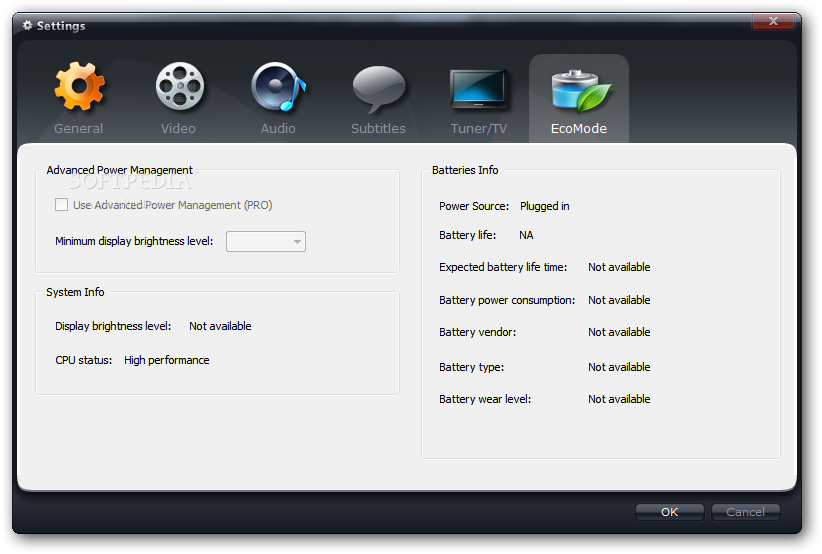This screenshot has height=554, width=822.
Task: Discard changes with the Cancel button
Action: pyautogui.click(x=745, y=512)
